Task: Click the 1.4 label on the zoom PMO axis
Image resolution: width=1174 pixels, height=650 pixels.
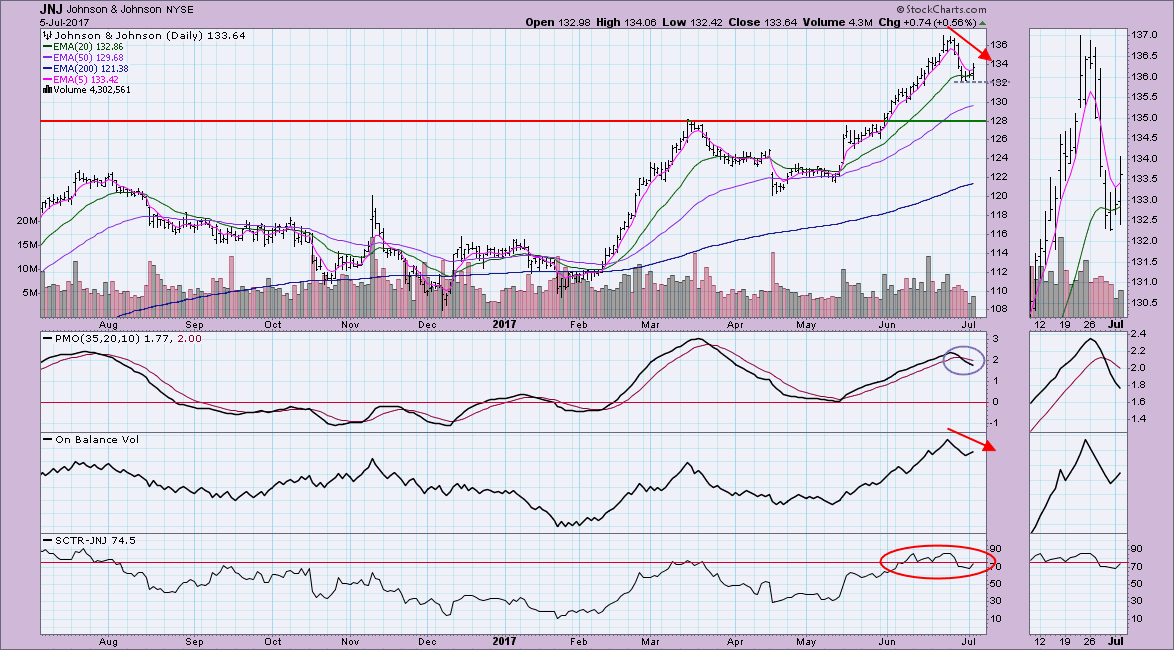Action: click(1137, 419)
